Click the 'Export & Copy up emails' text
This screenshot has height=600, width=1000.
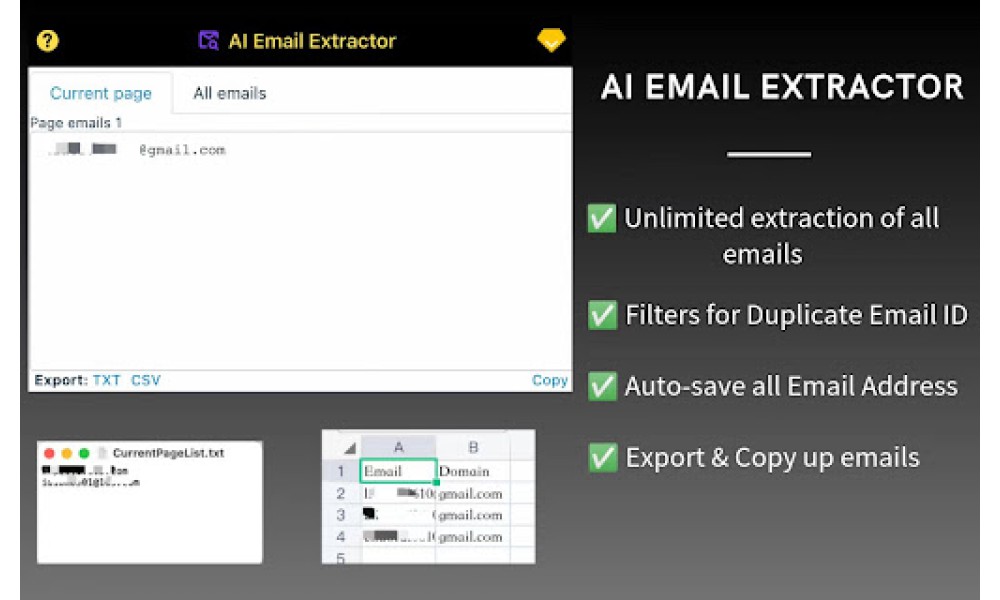coord(772,458)
